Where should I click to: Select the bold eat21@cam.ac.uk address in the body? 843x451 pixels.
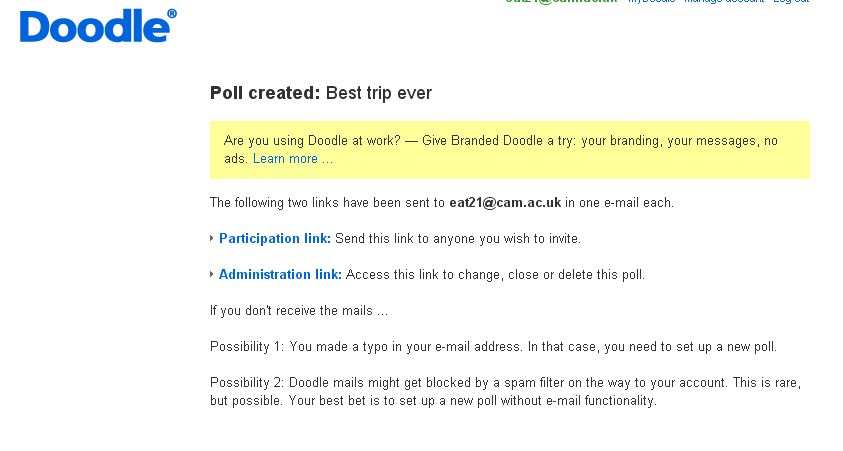click(x=504, y=203)
